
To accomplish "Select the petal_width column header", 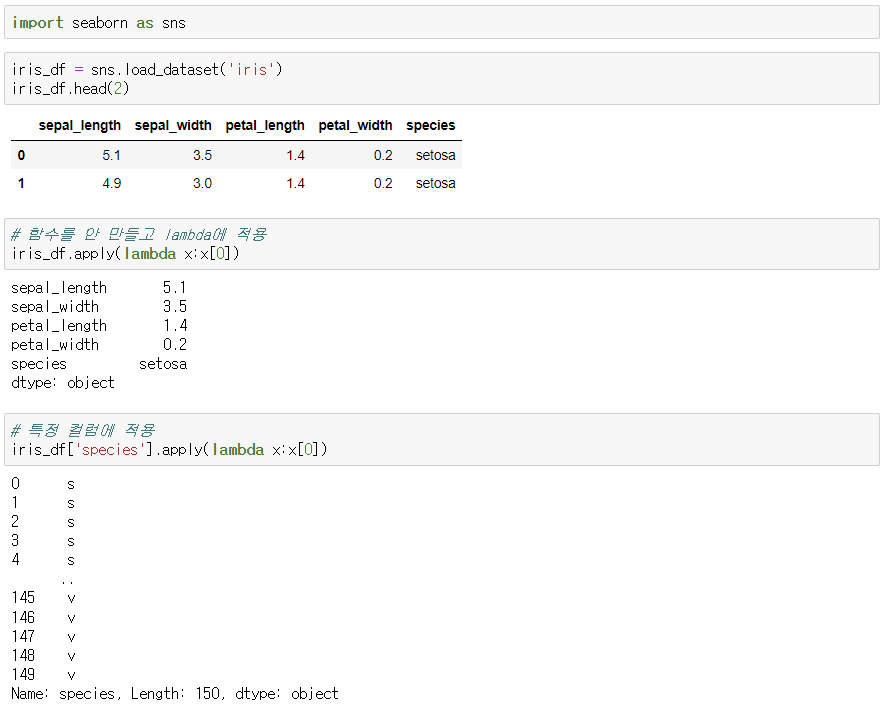I will (x=355, y=125).
